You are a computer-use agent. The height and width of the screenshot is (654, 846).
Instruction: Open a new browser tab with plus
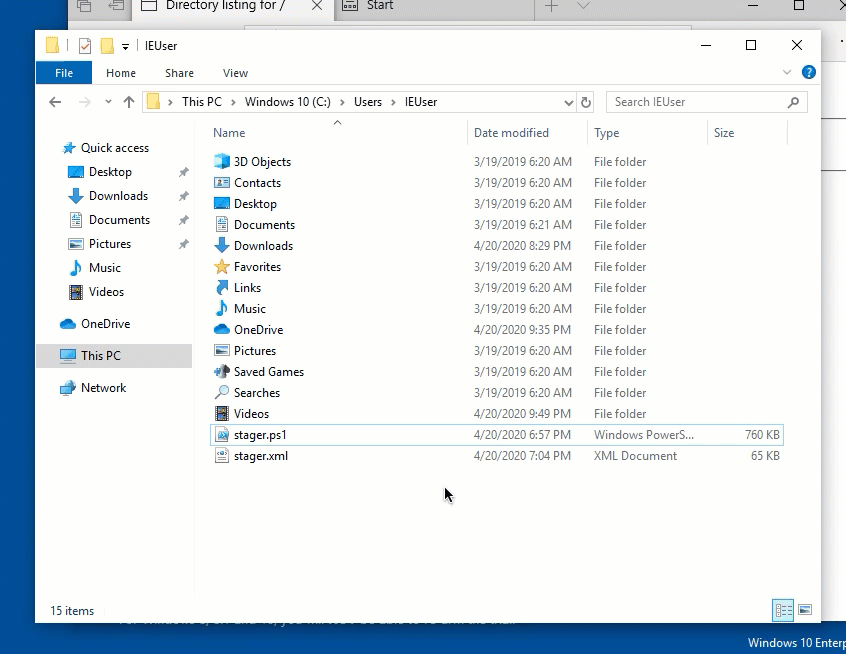(x=551, y=6)
